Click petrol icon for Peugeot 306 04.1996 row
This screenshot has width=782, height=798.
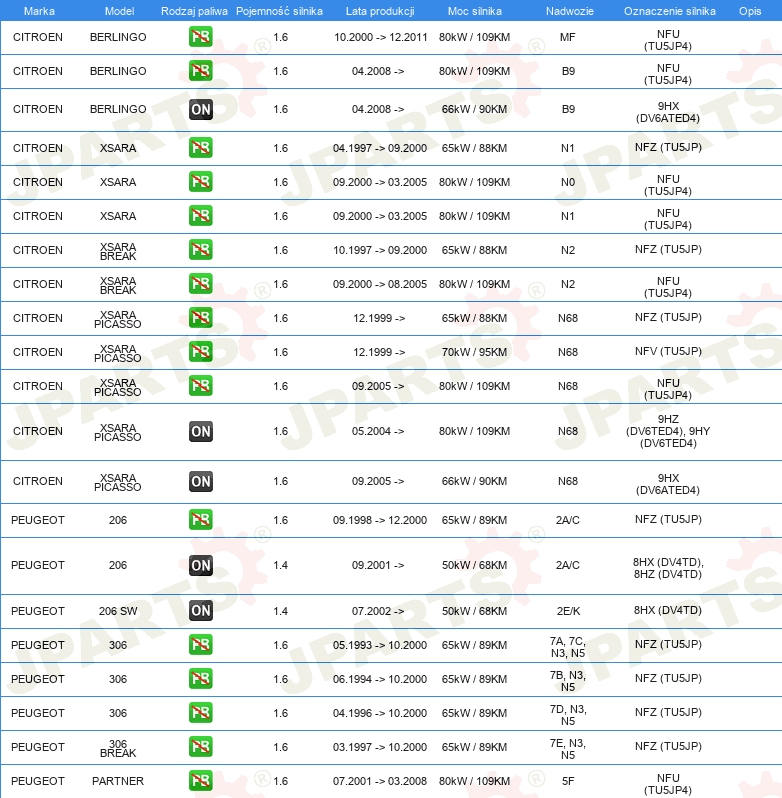click(x=200, y=712)
